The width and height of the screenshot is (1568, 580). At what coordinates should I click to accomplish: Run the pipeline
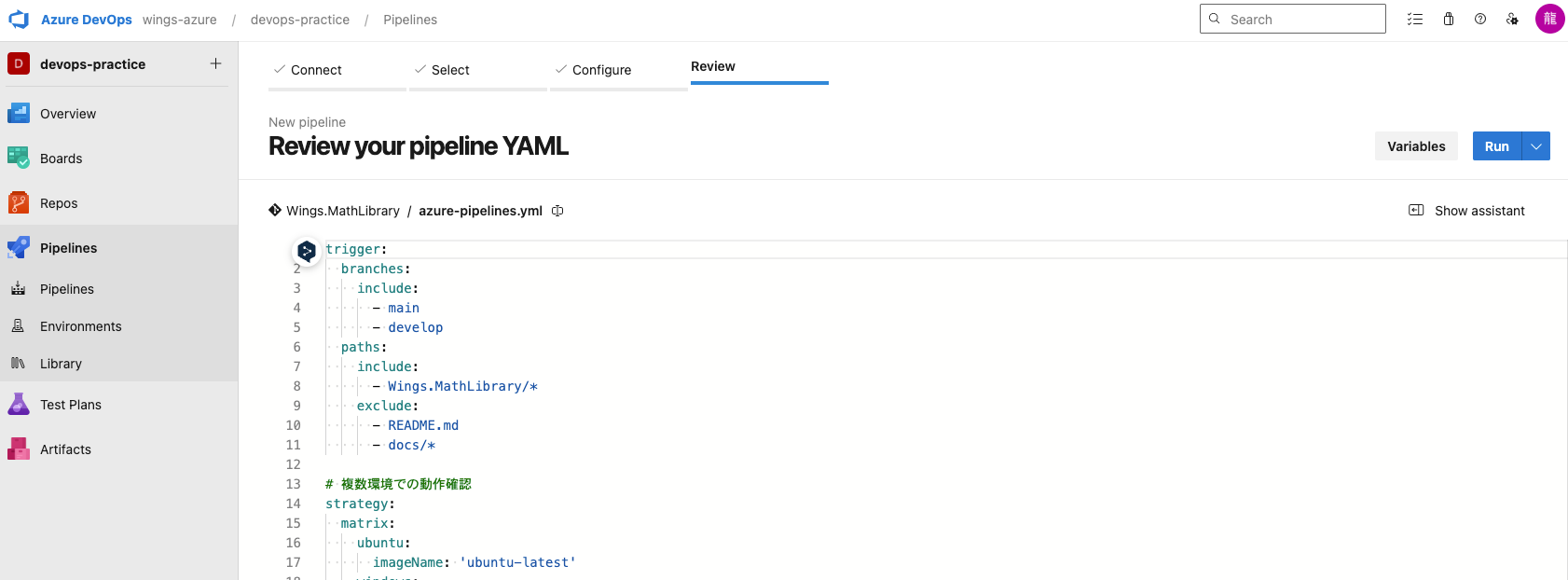click(x=1496, y=146)
